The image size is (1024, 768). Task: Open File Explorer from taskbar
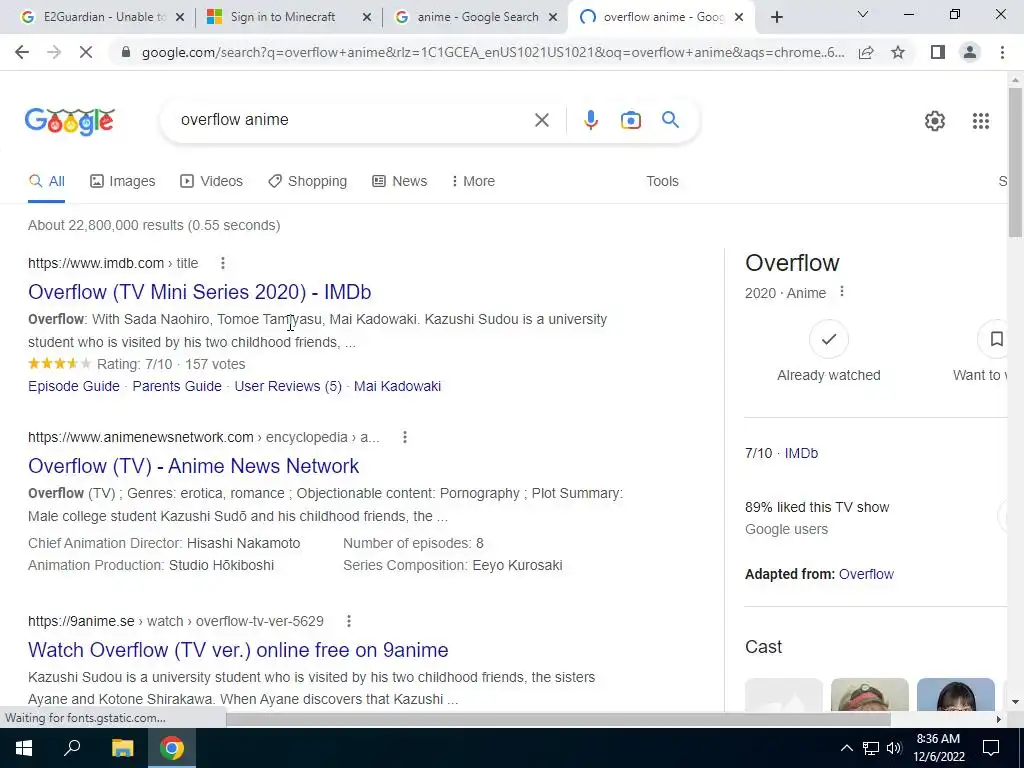pyautogui.click(x=122, y=748)
